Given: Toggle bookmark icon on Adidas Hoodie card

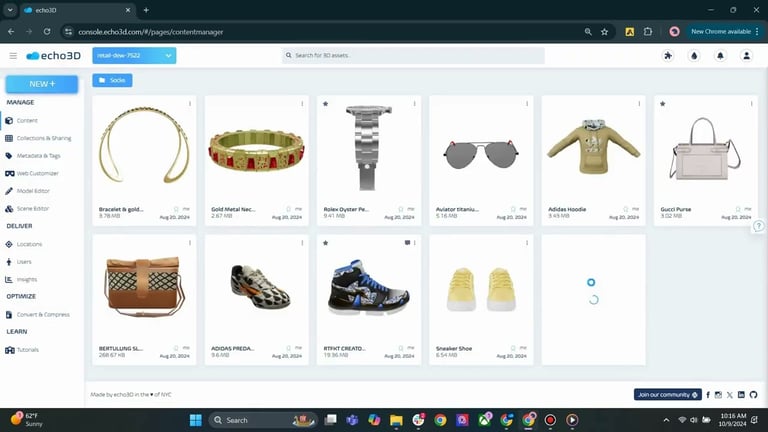Looking at the screenshot, I should (x=625, y=209).
